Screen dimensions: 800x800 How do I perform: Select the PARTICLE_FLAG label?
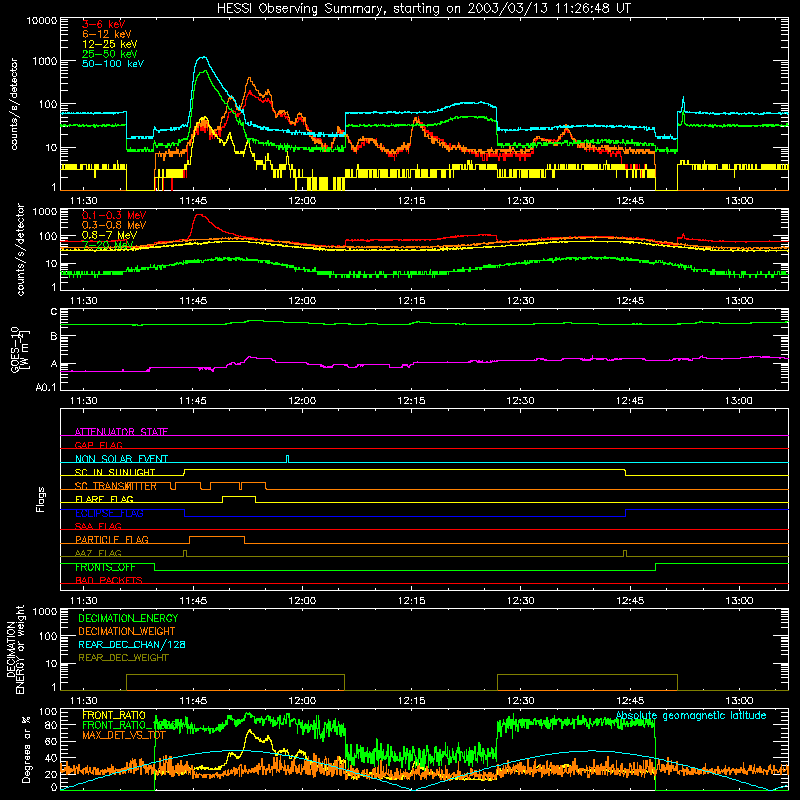(112, 539)
